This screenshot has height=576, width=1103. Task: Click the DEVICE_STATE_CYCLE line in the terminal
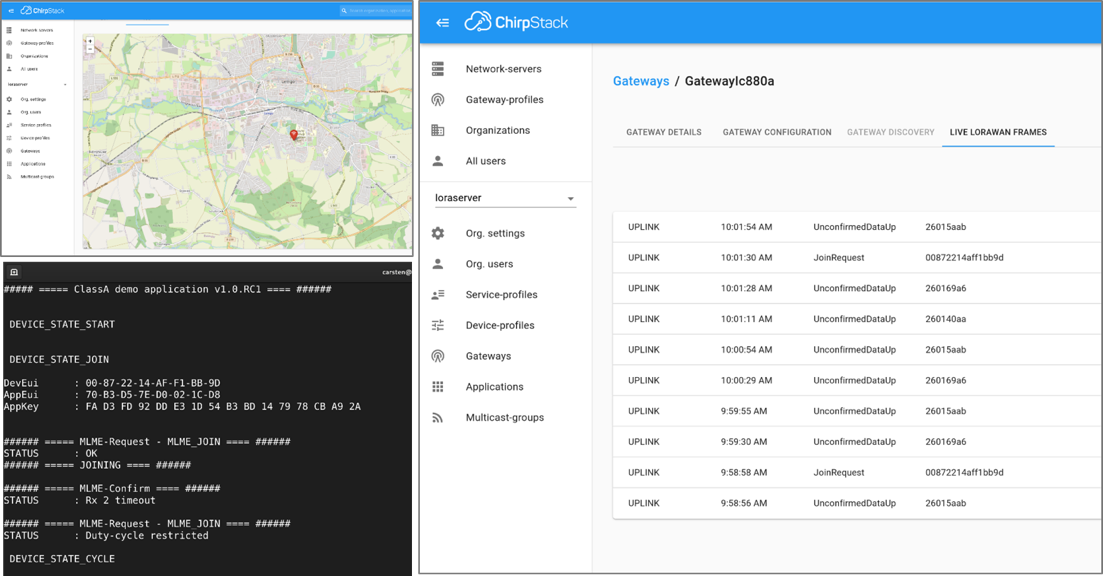point(62,559)
